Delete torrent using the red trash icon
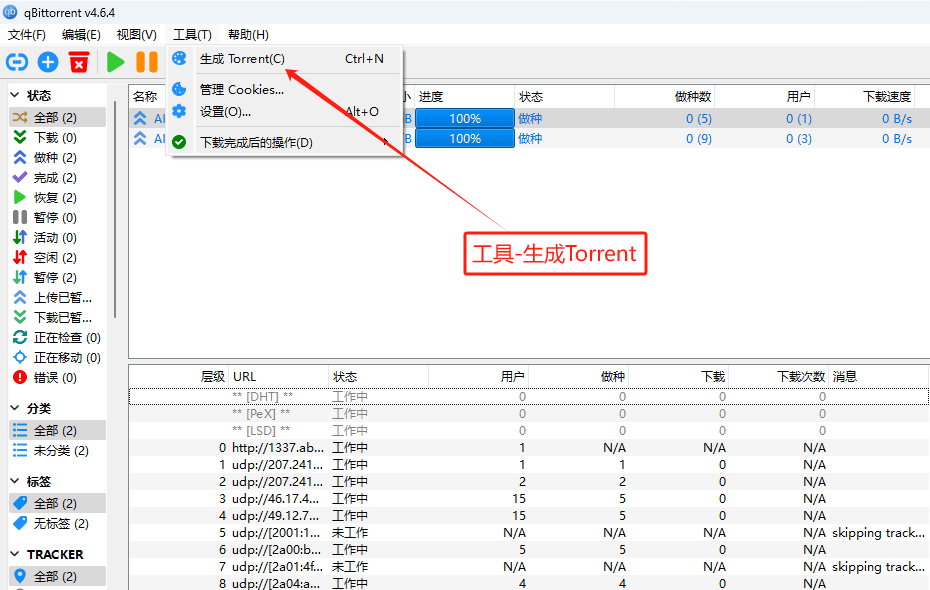 tap(78, 62)
